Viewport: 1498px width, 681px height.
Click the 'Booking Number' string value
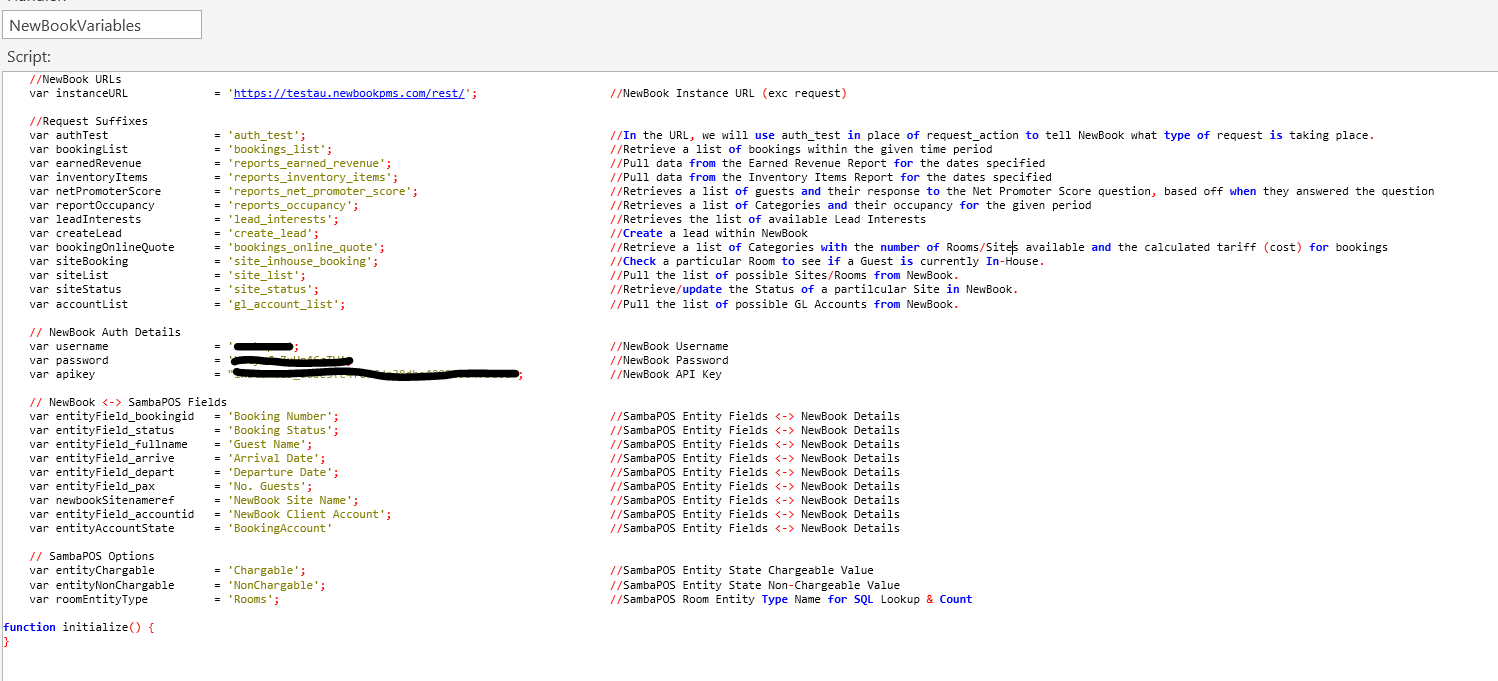(x=281, y=416)
